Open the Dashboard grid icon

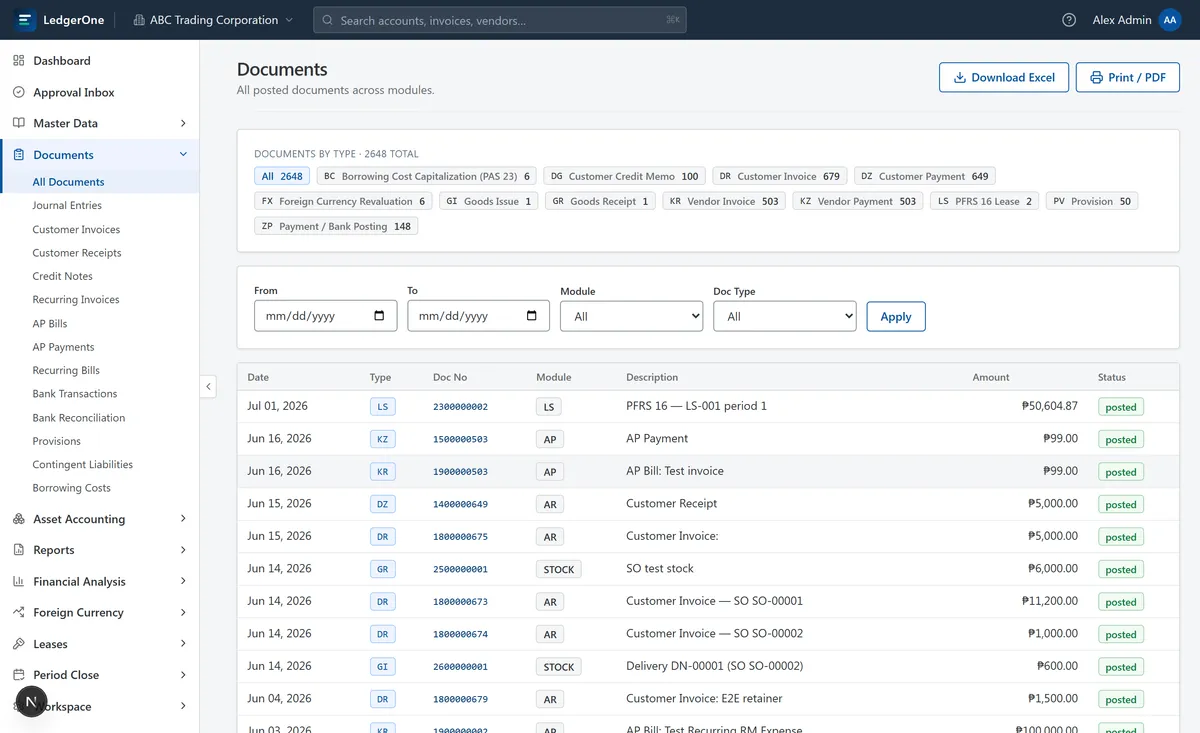coord(18,61)
